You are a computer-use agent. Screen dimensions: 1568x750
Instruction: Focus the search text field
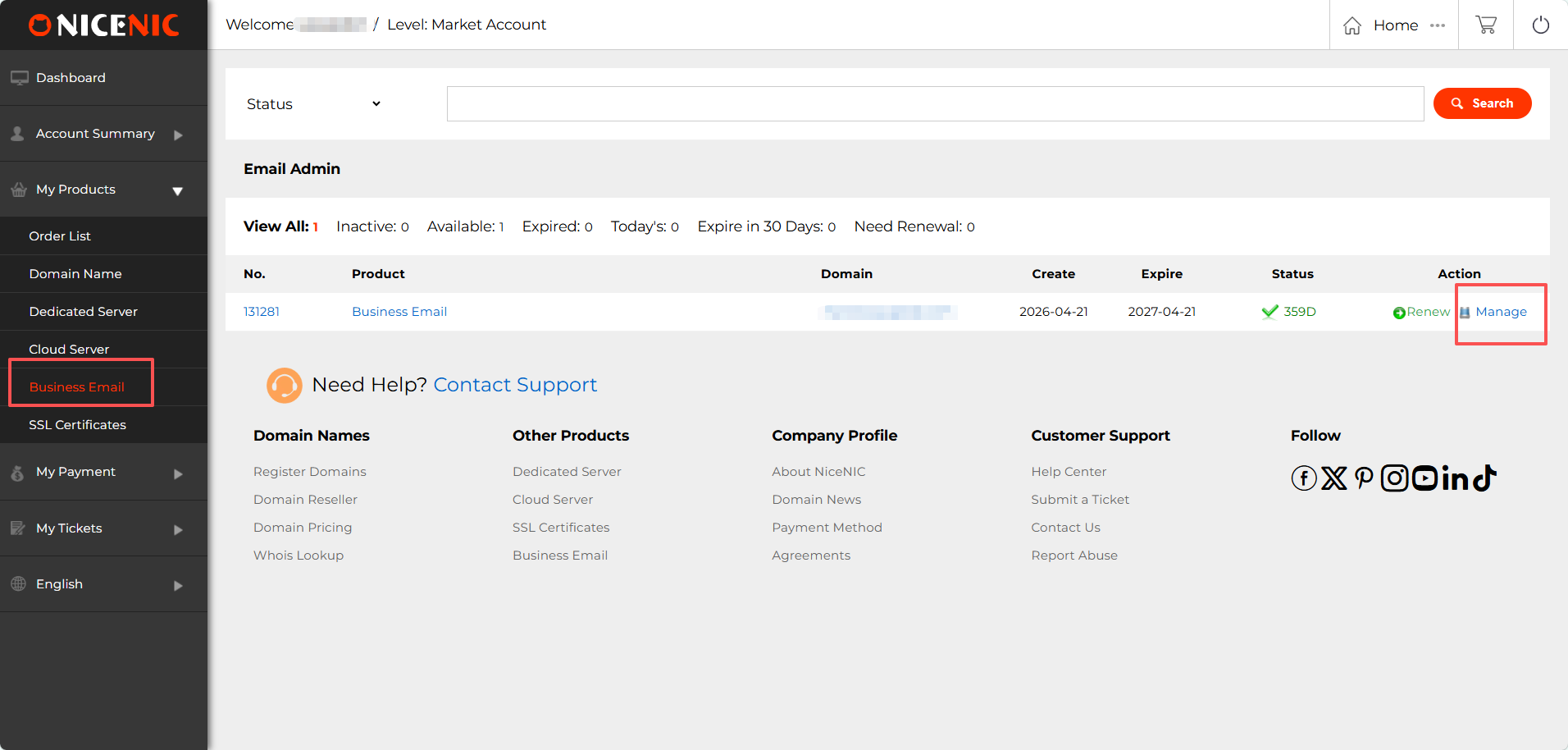point(935,104)
